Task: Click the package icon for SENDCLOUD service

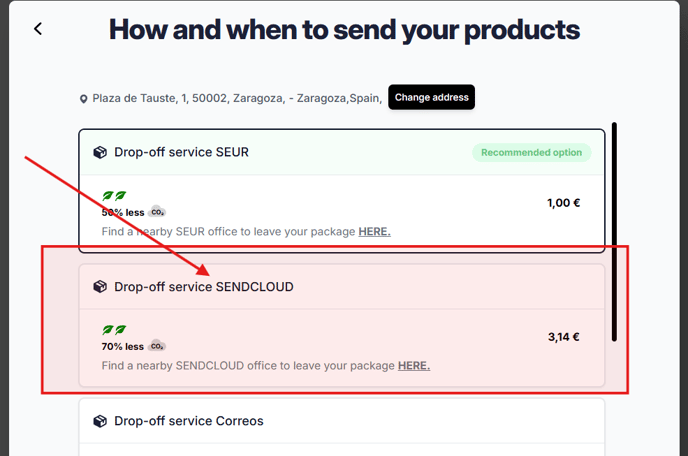Action: 100,287
